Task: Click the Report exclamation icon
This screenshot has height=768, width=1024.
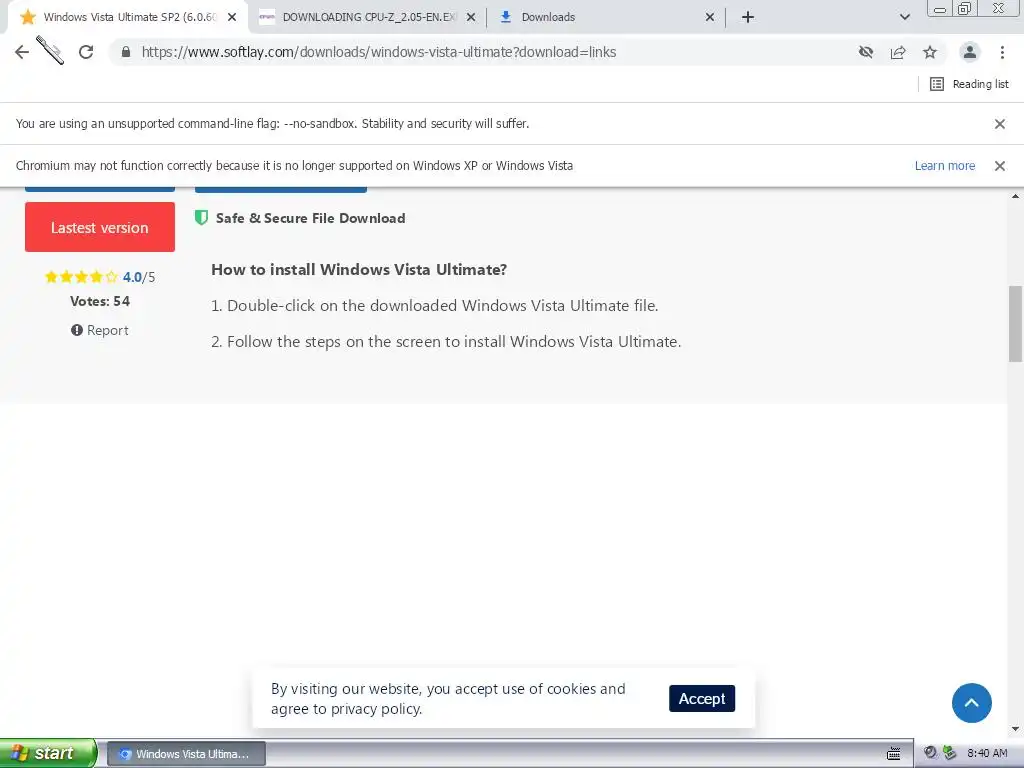Action: pyautogui.click(x=76, y=330)
